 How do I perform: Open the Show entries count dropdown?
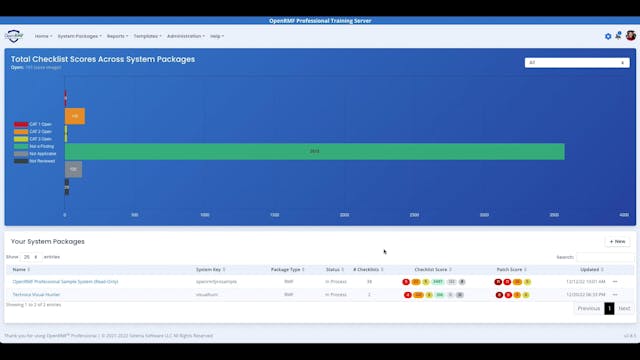pos(31,257)
